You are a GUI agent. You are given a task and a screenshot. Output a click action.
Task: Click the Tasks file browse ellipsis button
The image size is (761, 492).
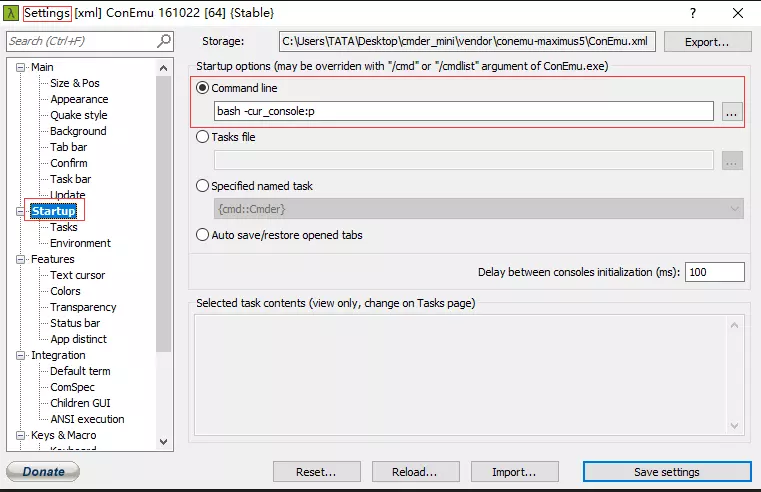[732, 160]
